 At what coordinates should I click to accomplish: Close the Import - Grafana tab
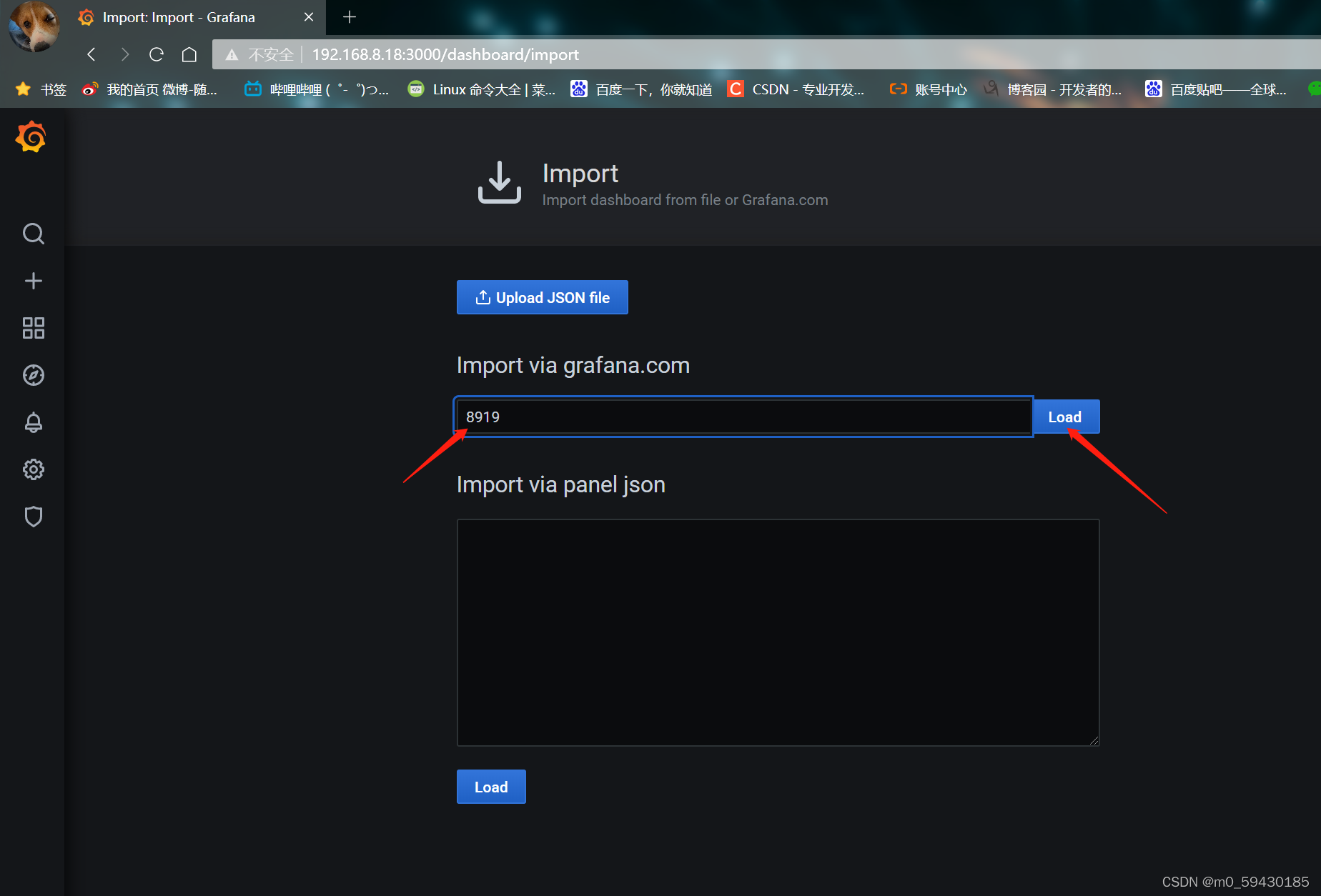pyautogui.click(x=309, y=17)
